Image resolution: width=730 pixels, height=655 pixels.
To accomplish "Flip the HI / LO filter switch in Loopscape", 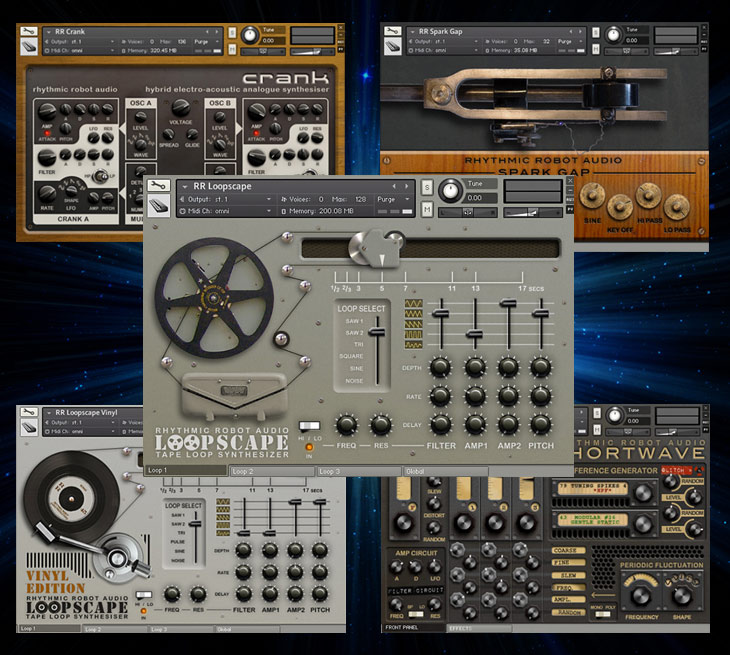I will 309,426.
